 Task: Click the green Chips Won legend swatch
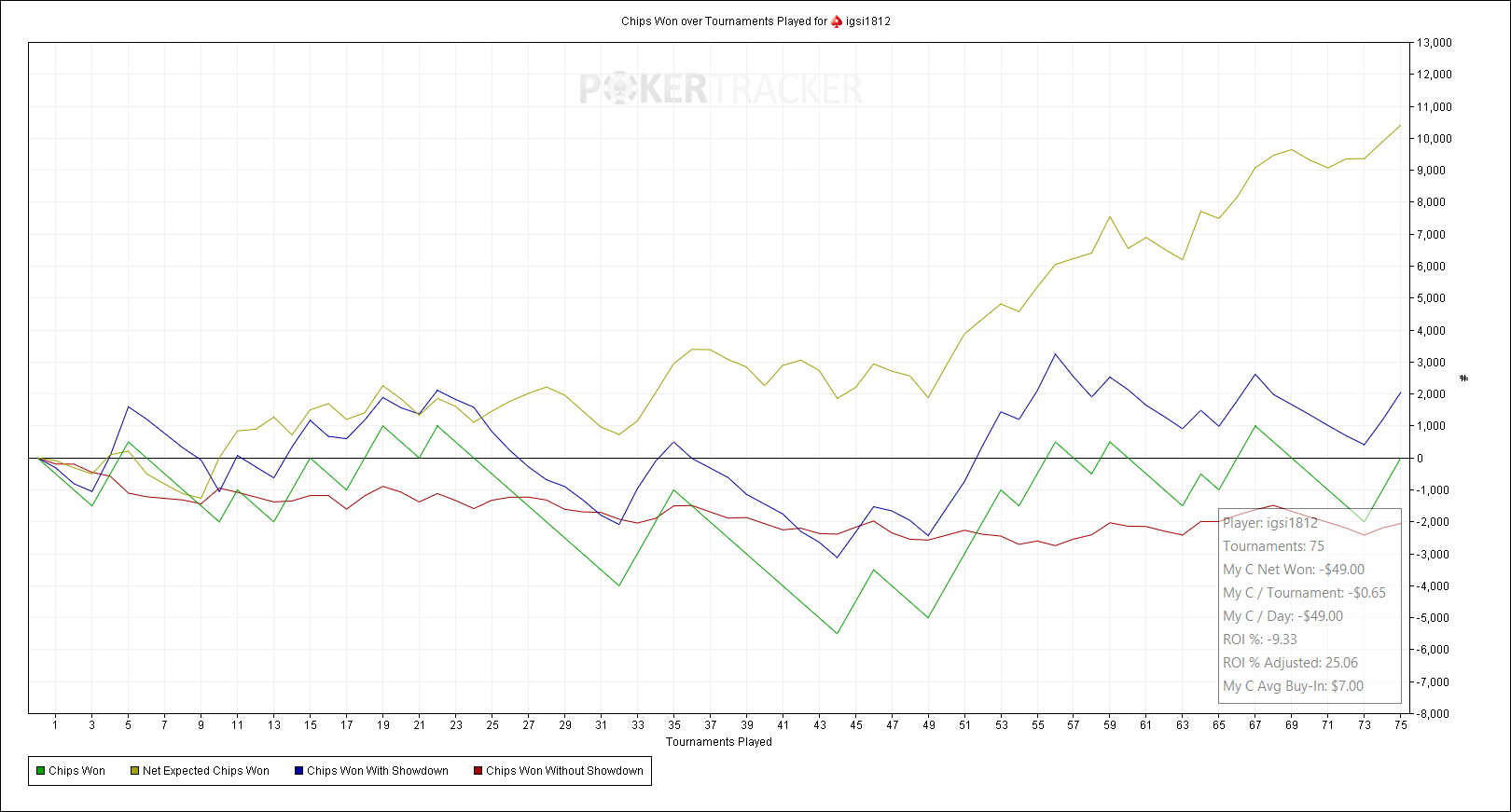40,771
